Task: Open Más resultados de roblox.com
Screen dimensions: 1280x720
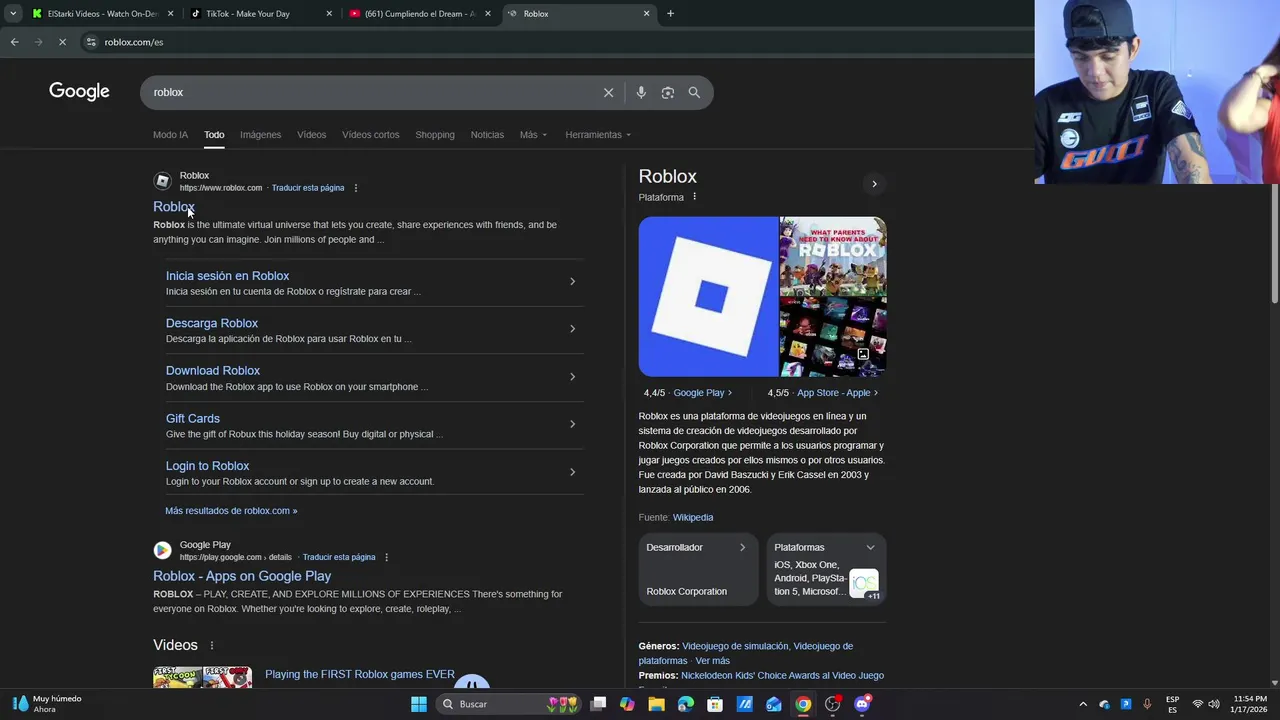Action: point(231,511)
